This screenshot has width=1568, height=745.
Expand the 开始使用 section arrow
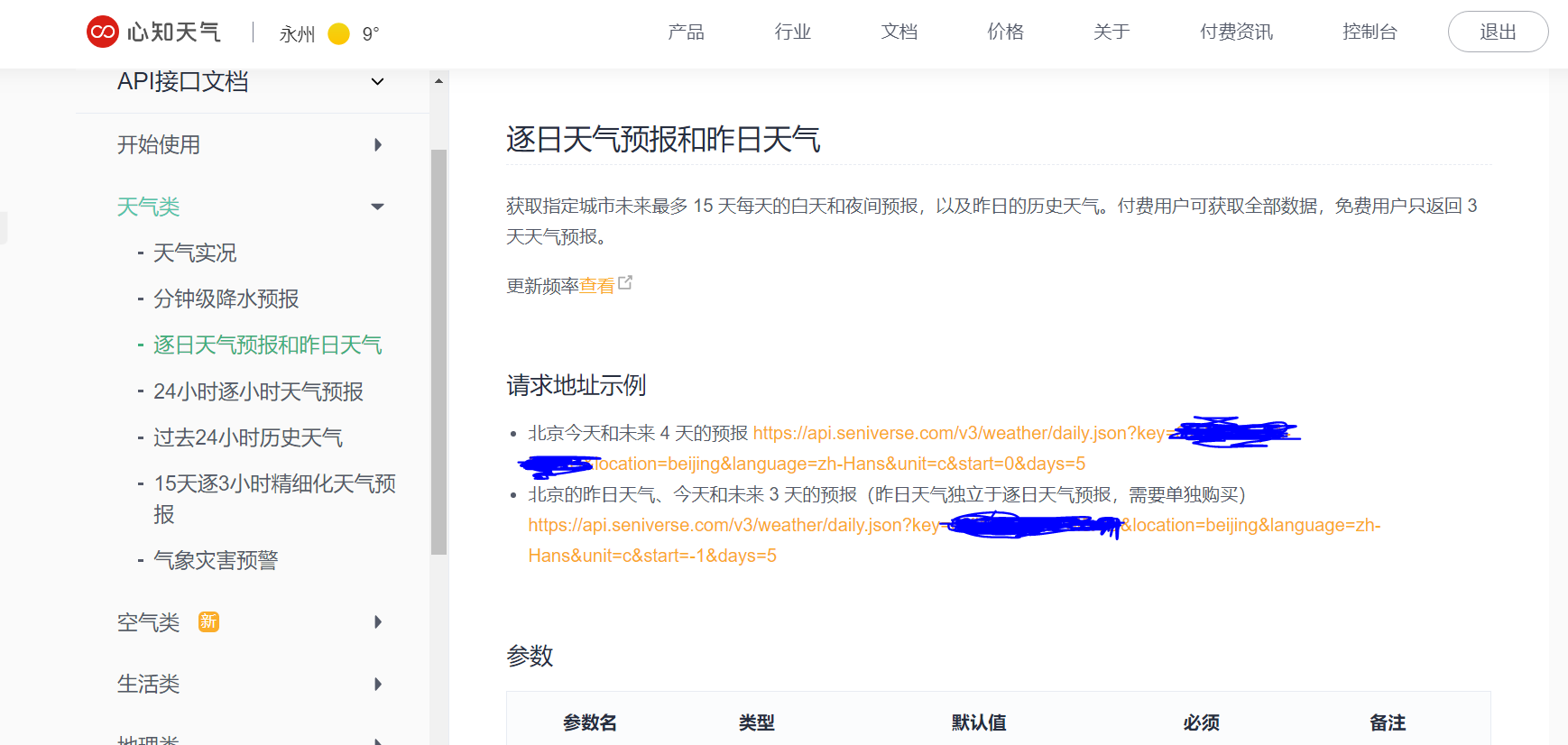click(x=378, y=144)
